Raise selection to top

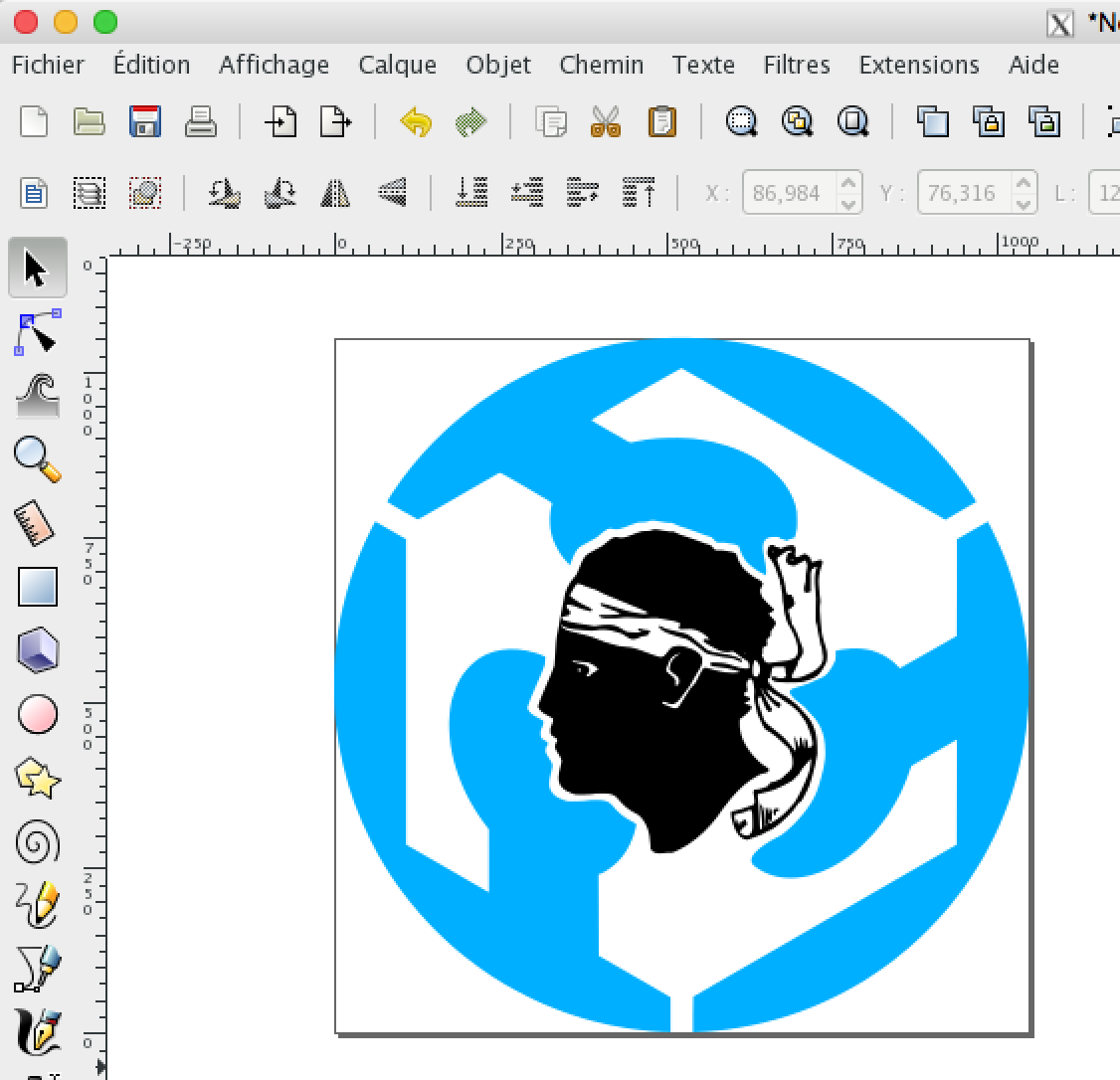click(x=639, y=193)
